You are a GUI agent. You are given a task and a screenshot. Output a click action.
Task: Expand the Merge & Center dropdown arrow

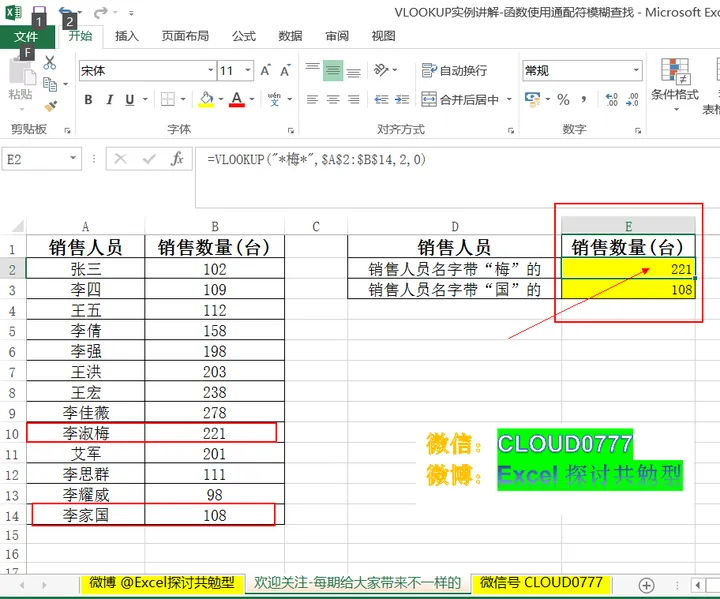point(509,100)
